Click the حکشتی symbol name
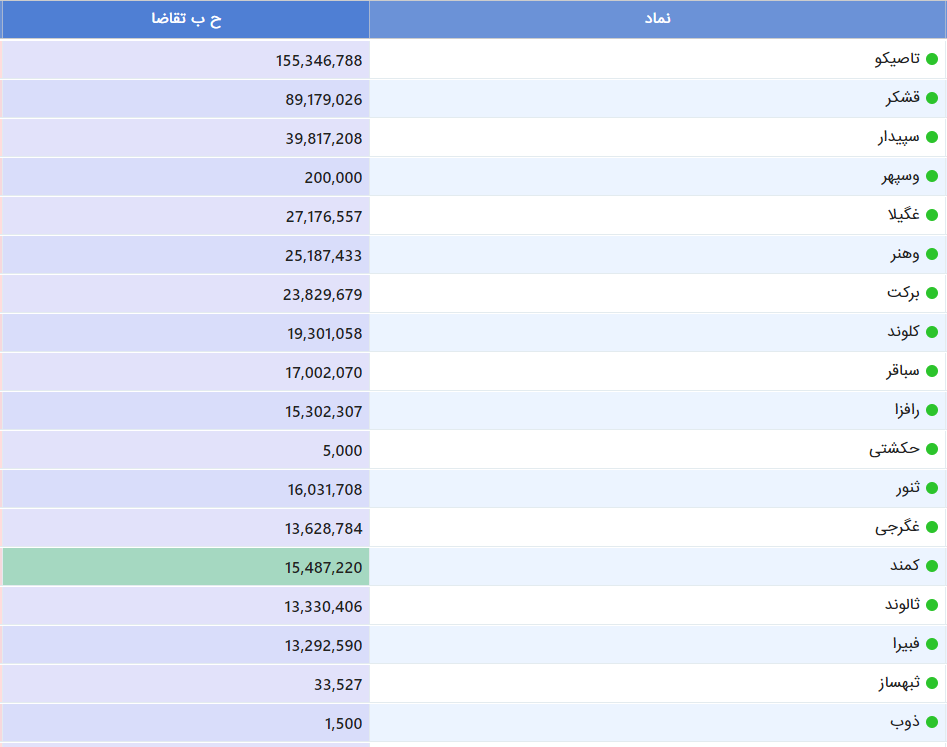 894,449
